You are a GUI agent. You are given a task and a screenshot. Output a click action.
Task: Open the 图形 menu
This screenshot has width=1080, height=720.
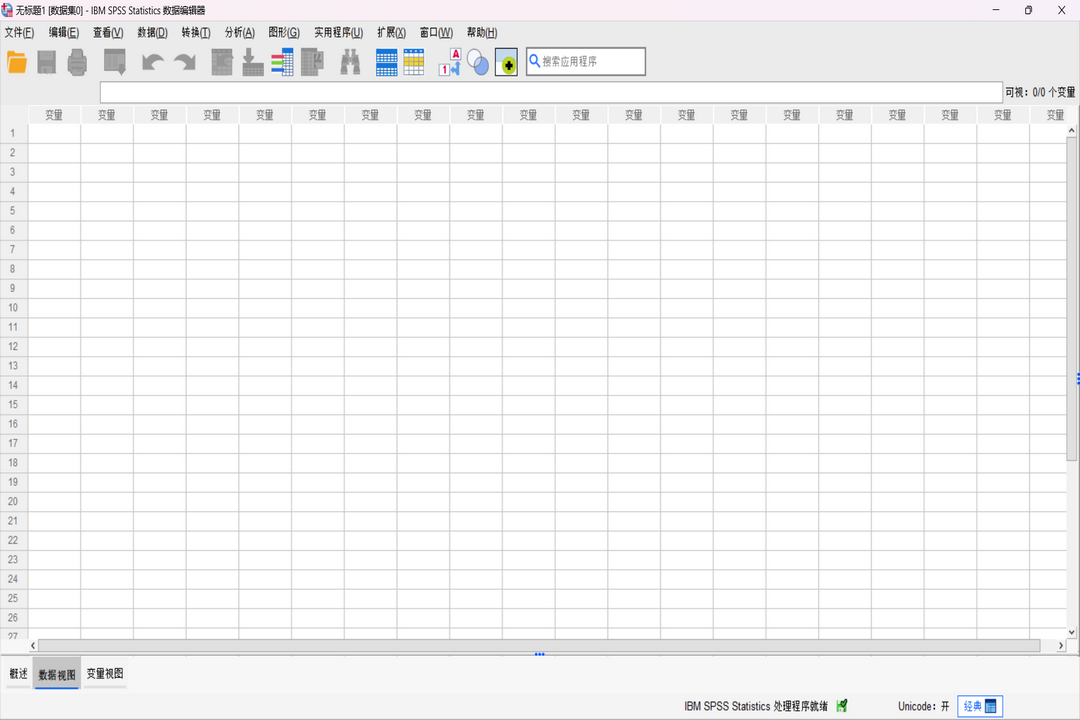click(x=283, y=32)
